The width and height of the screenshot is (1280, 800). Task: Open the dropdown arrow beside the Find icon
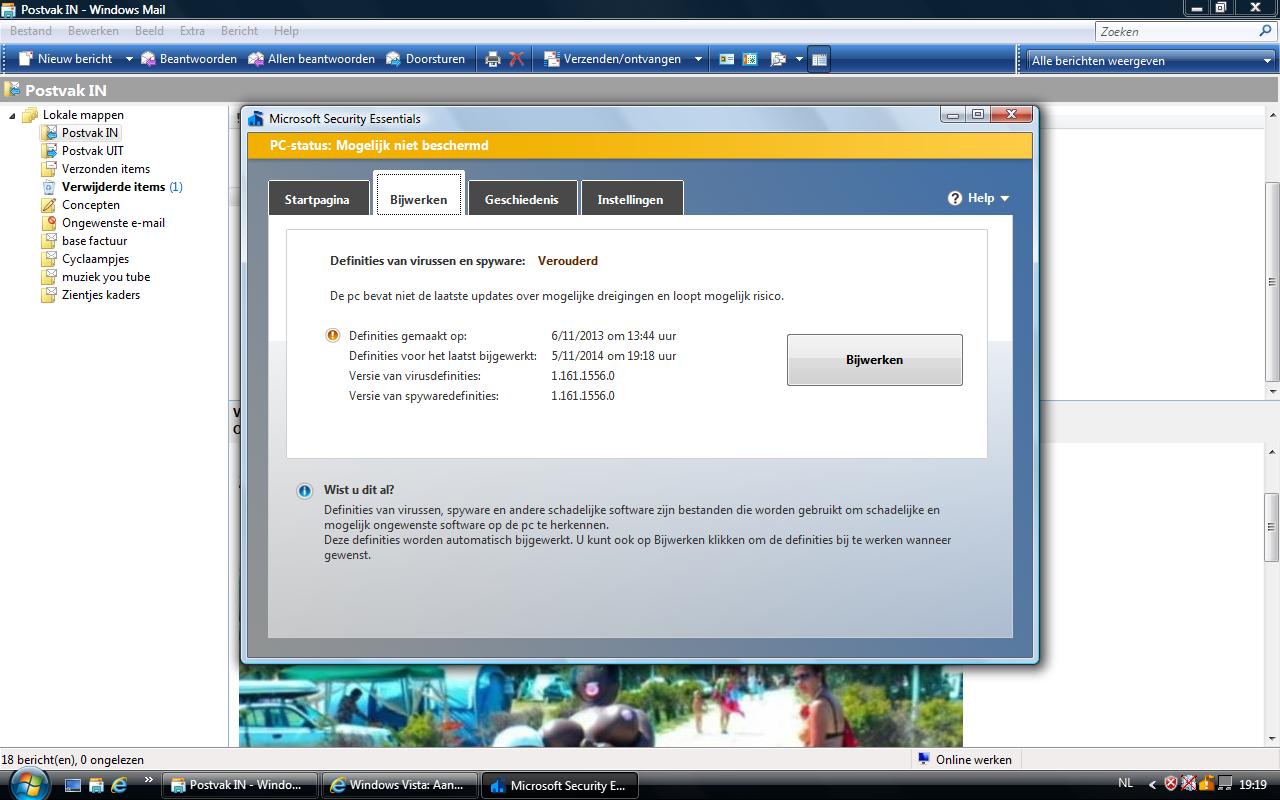pos(799,59)
